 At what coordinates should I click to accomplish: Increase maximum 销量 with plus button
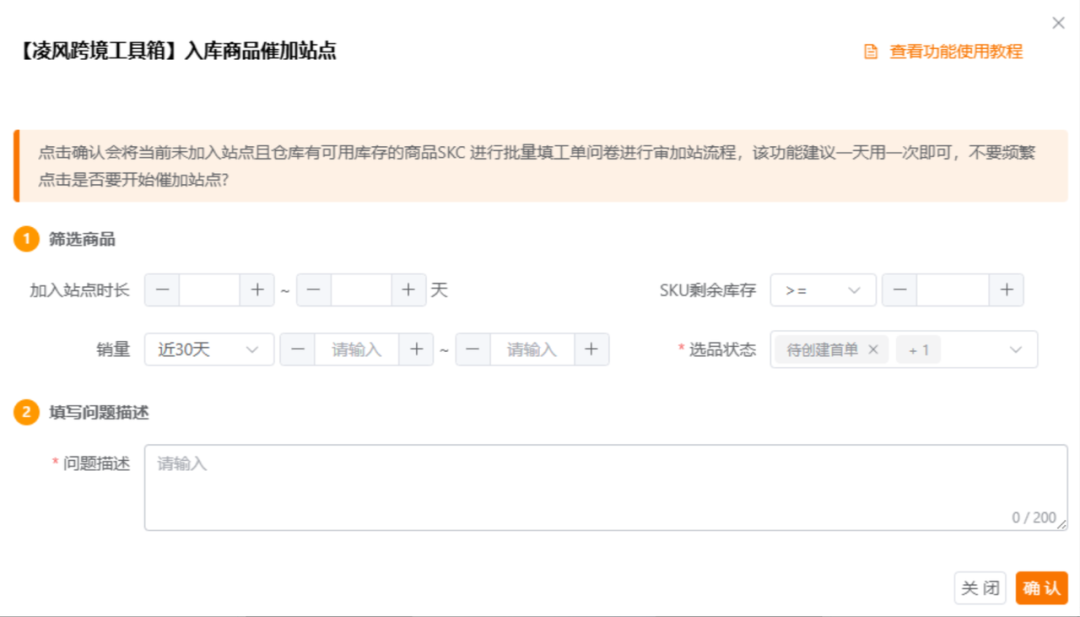(591, 349)
